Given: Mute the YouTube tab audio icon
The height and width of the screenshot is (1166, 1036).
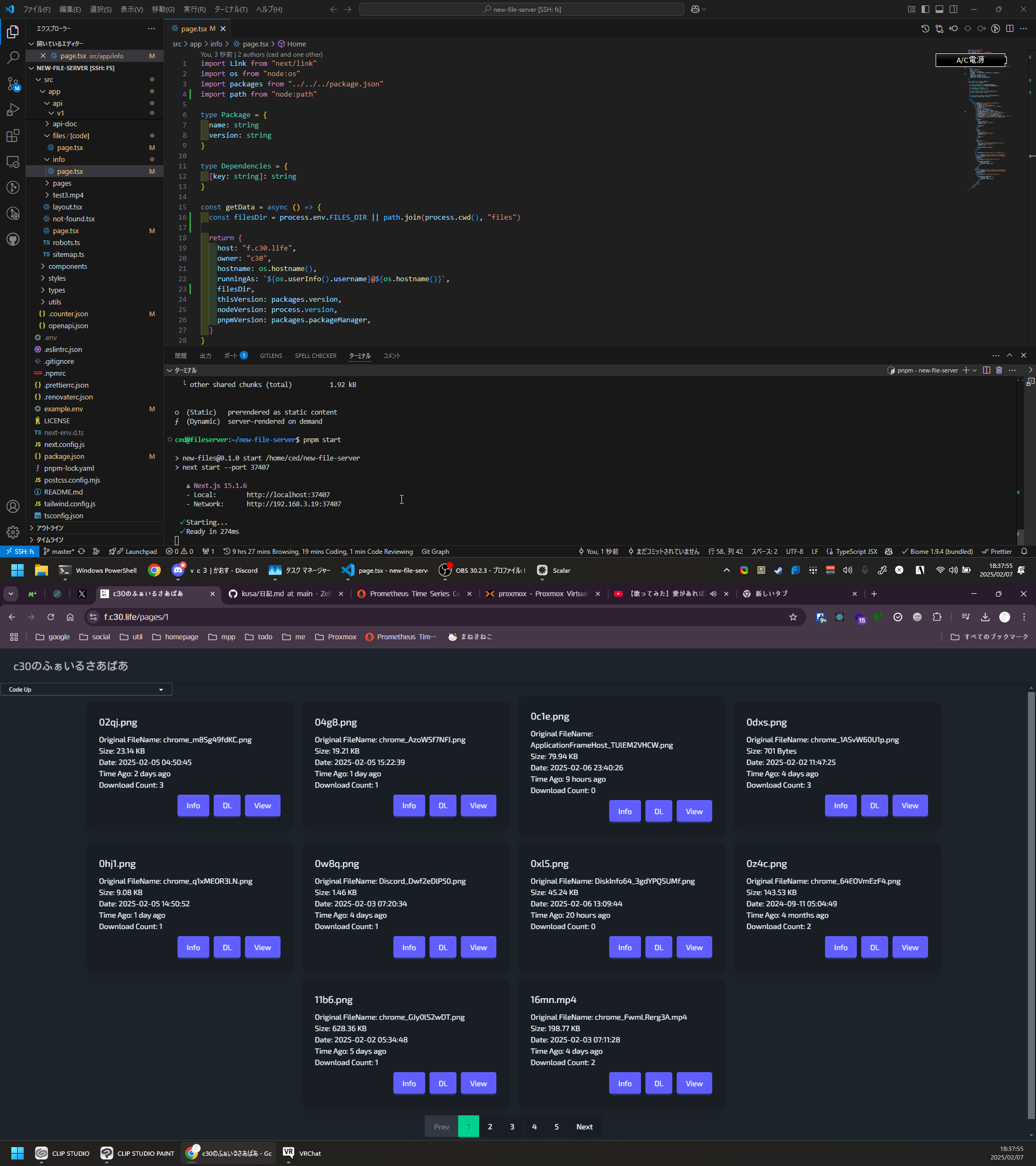Looking at the screenshot, I should pos(713,594).
